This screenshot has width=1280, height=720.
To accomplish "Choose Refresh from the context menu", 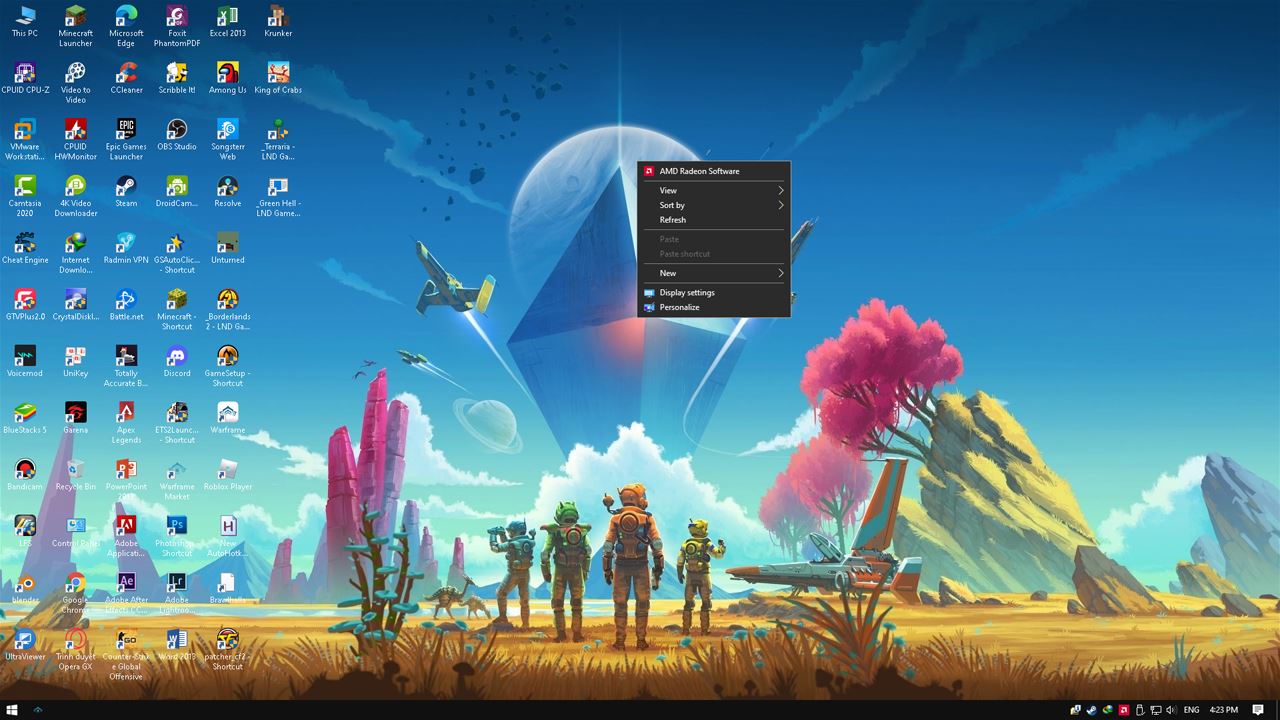I will [x=673, y=220].
